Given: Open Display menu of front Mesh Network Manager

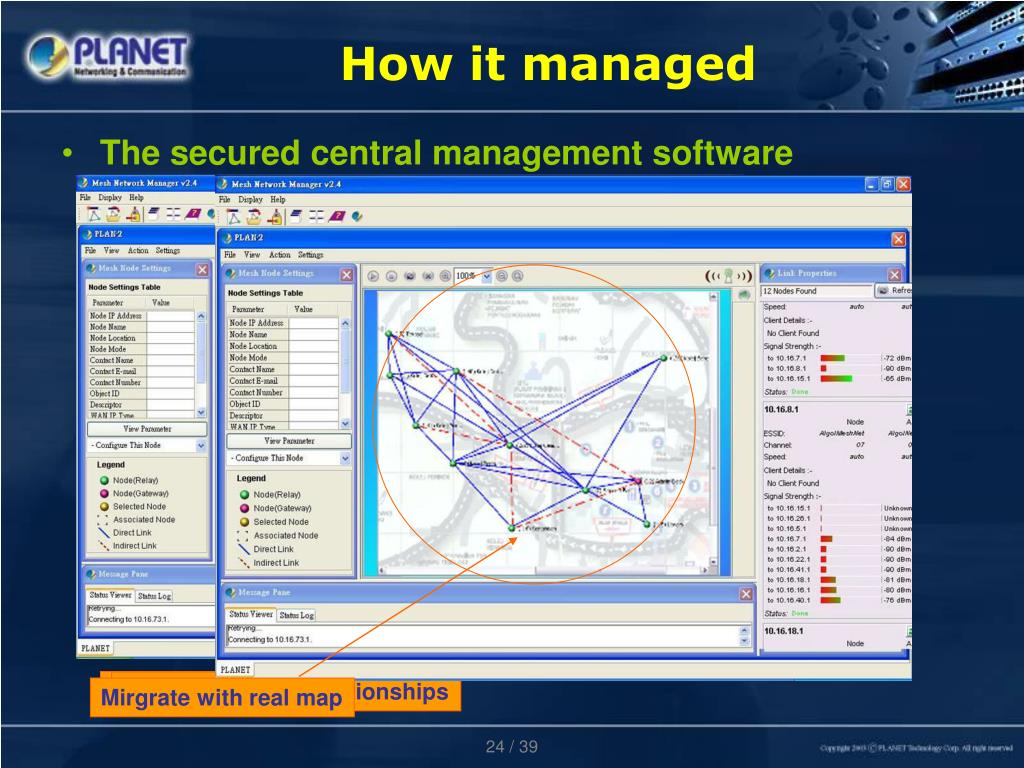Looking at the screenshot, I should click(x=250, y=200).
